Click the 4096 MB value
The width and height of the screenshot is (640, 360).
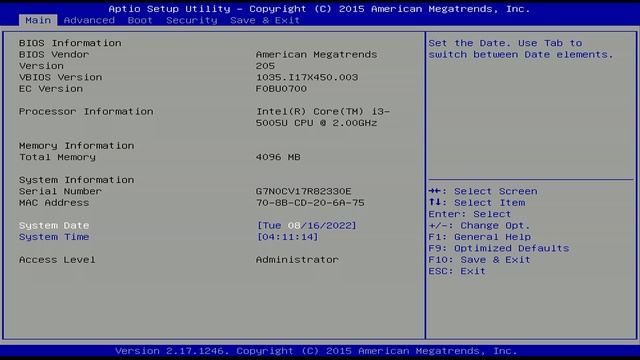(278, 157)
